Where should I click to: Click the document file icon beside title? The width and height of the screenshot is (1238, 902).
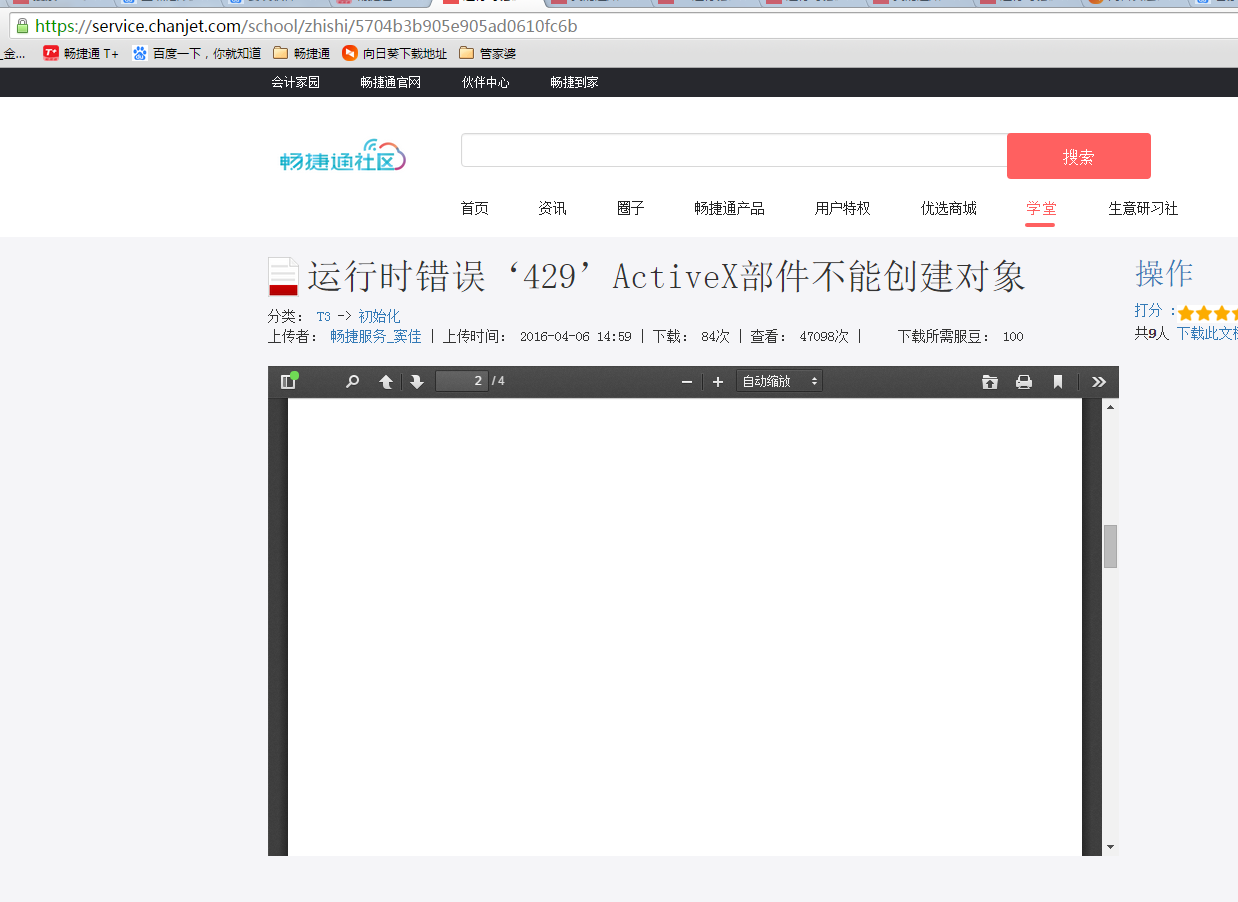pyautogui.click(x=284, y=277)
